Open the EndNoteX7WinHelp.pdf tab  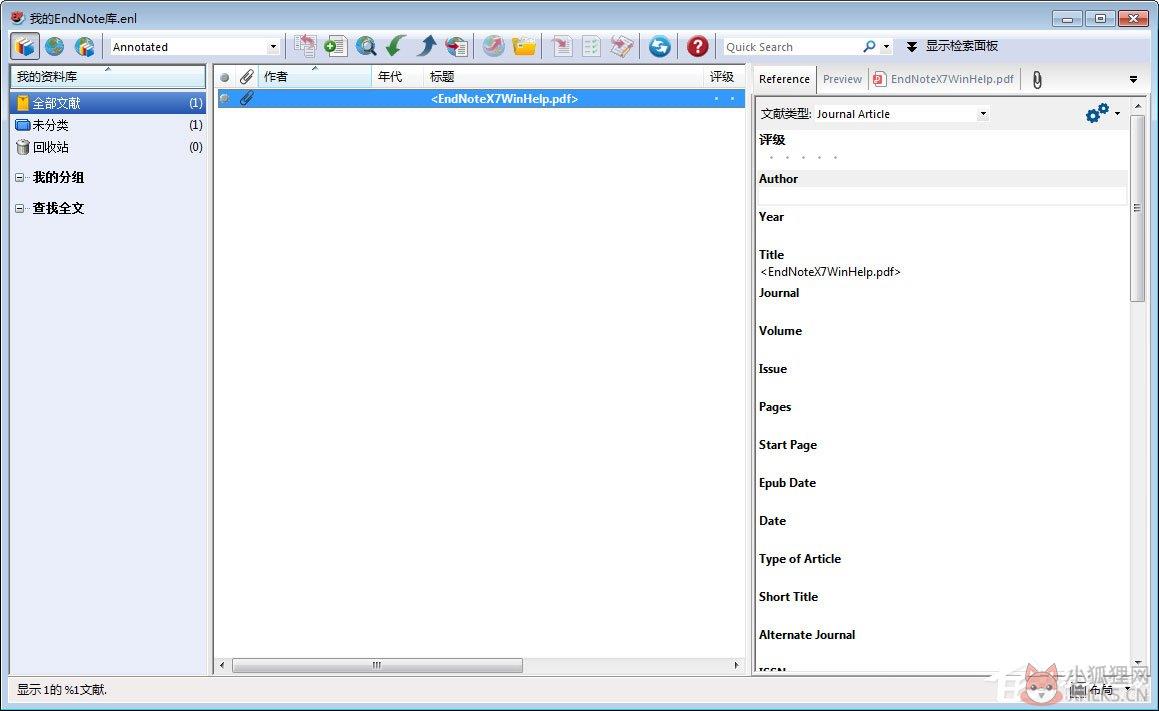(944, 79)
